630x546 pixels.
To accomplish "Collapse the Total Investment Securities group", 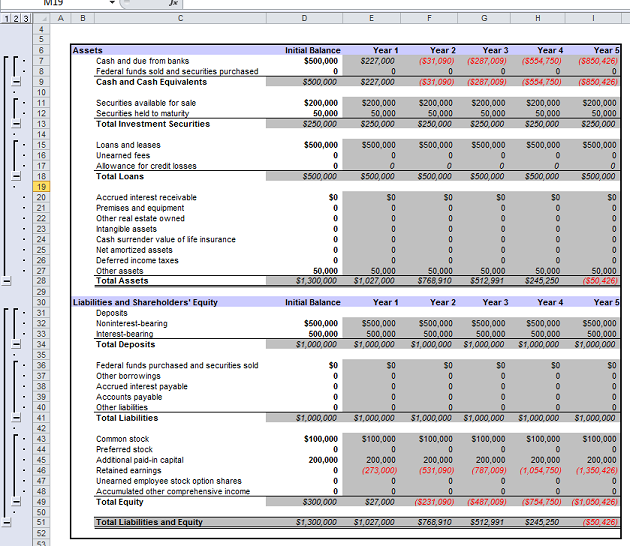I will tap(17, 124).
